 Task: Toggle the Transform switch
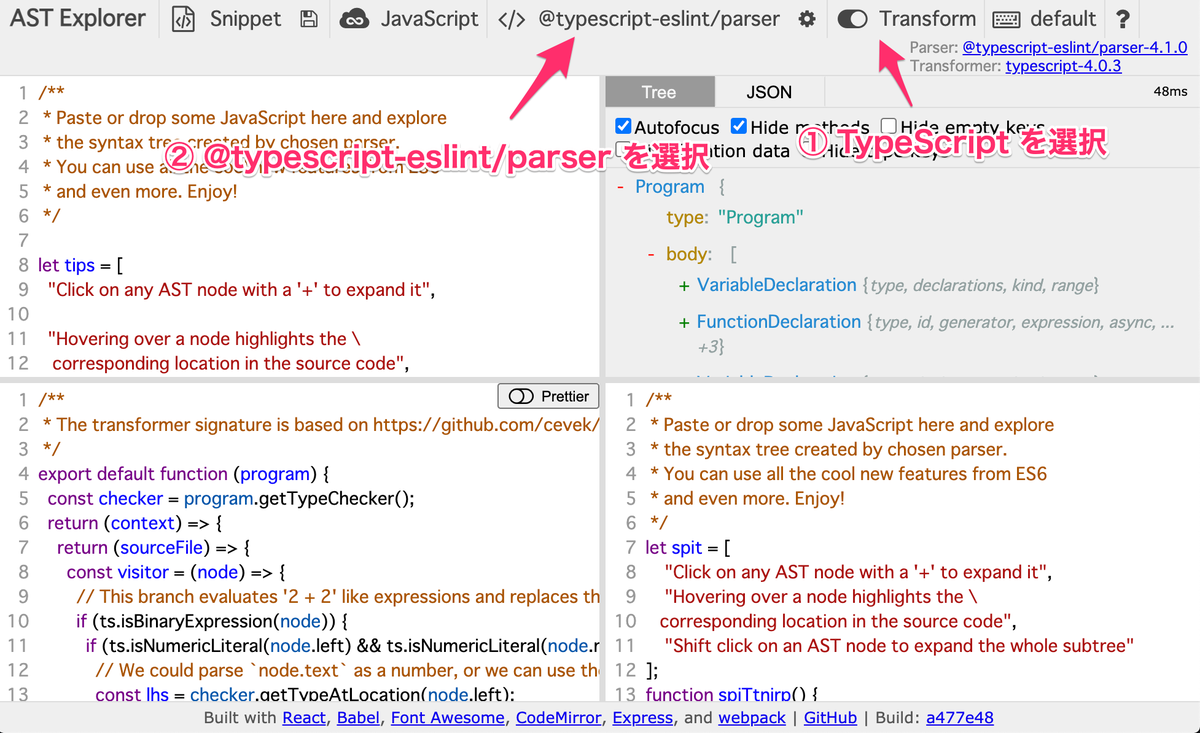852,19
